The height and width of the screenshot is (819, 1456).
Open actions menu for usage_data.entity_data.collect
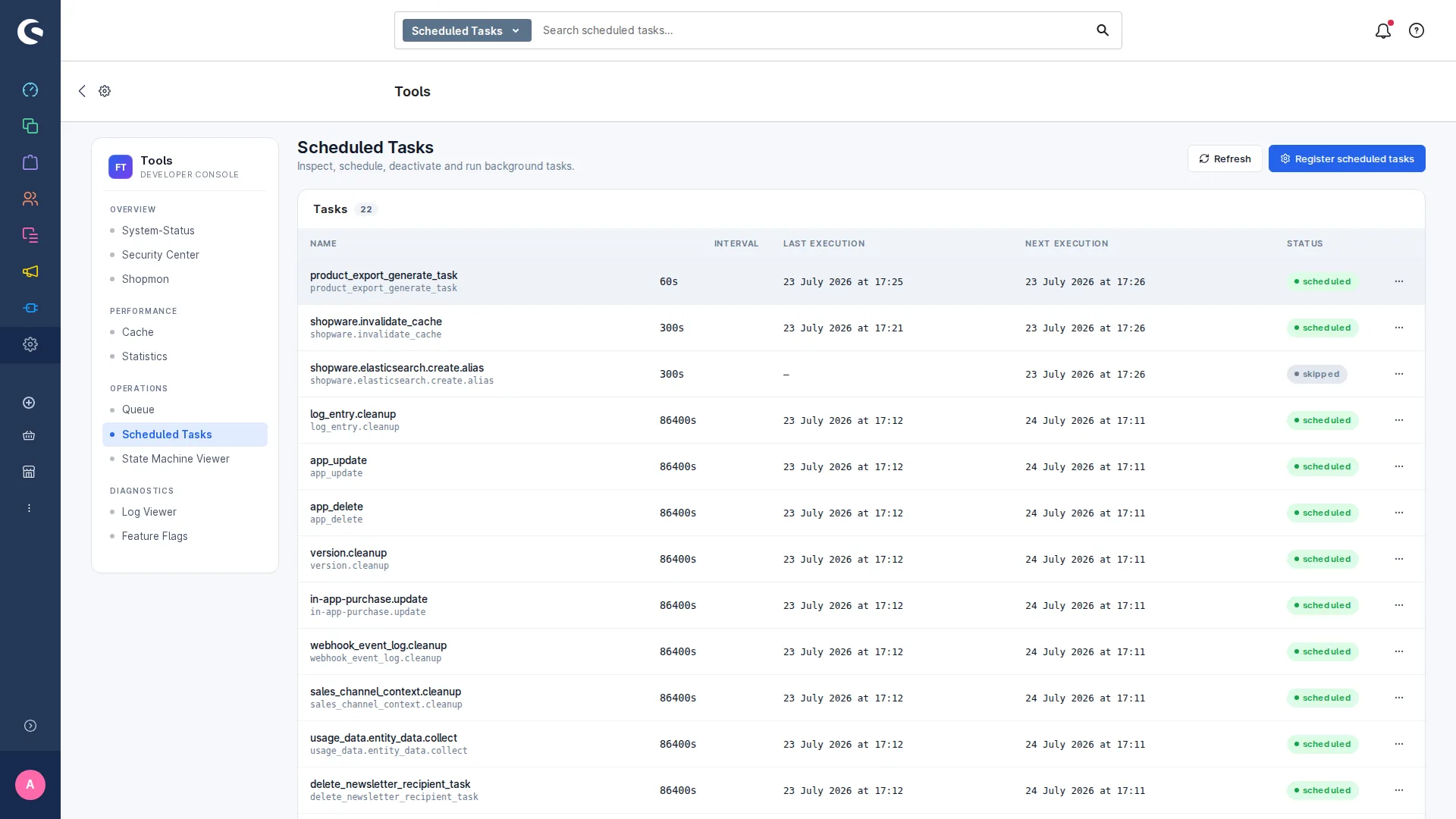point(1399,744)
